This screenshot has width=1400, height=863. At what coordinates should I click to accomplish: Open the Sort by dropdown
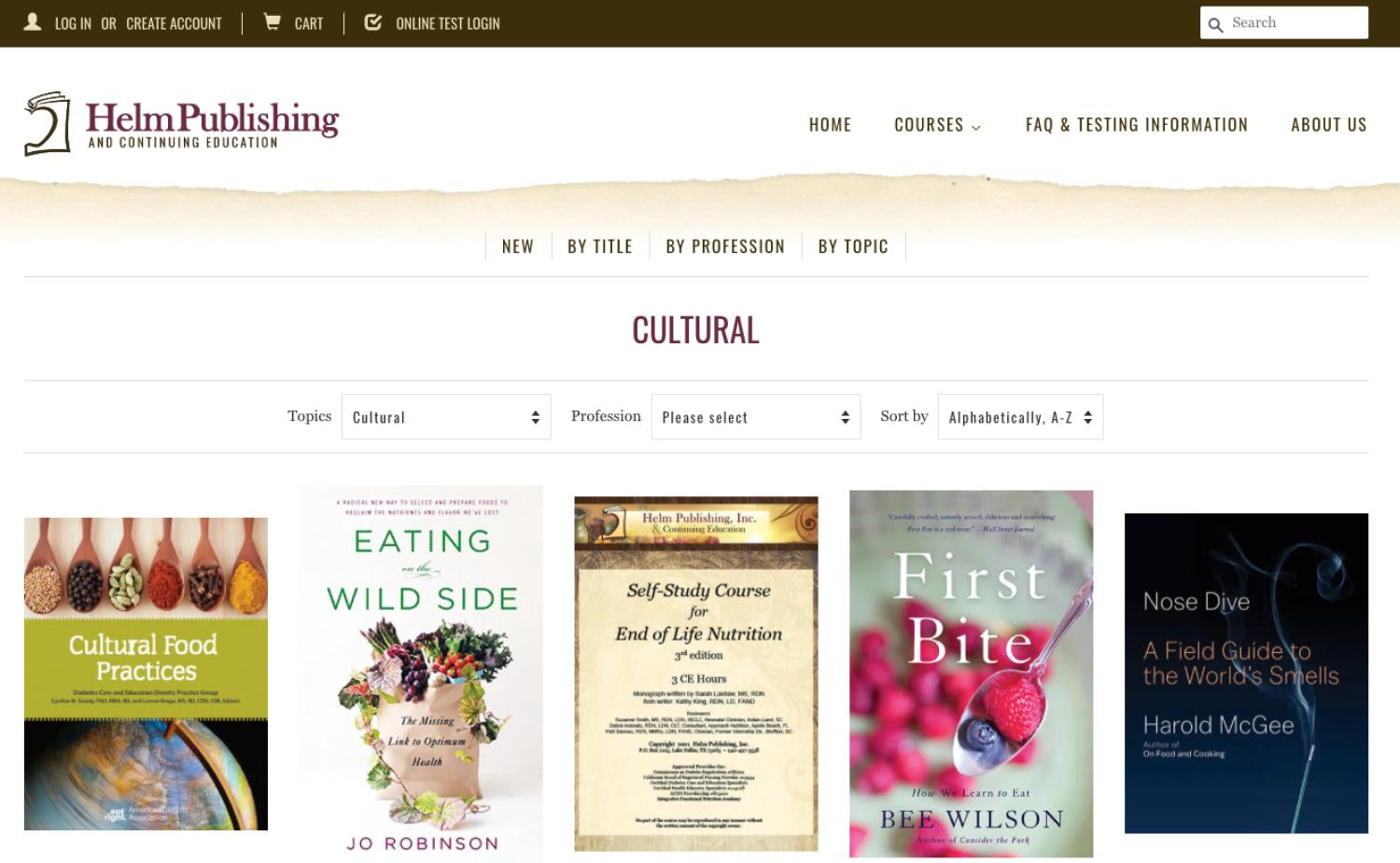pos(1020,417)
